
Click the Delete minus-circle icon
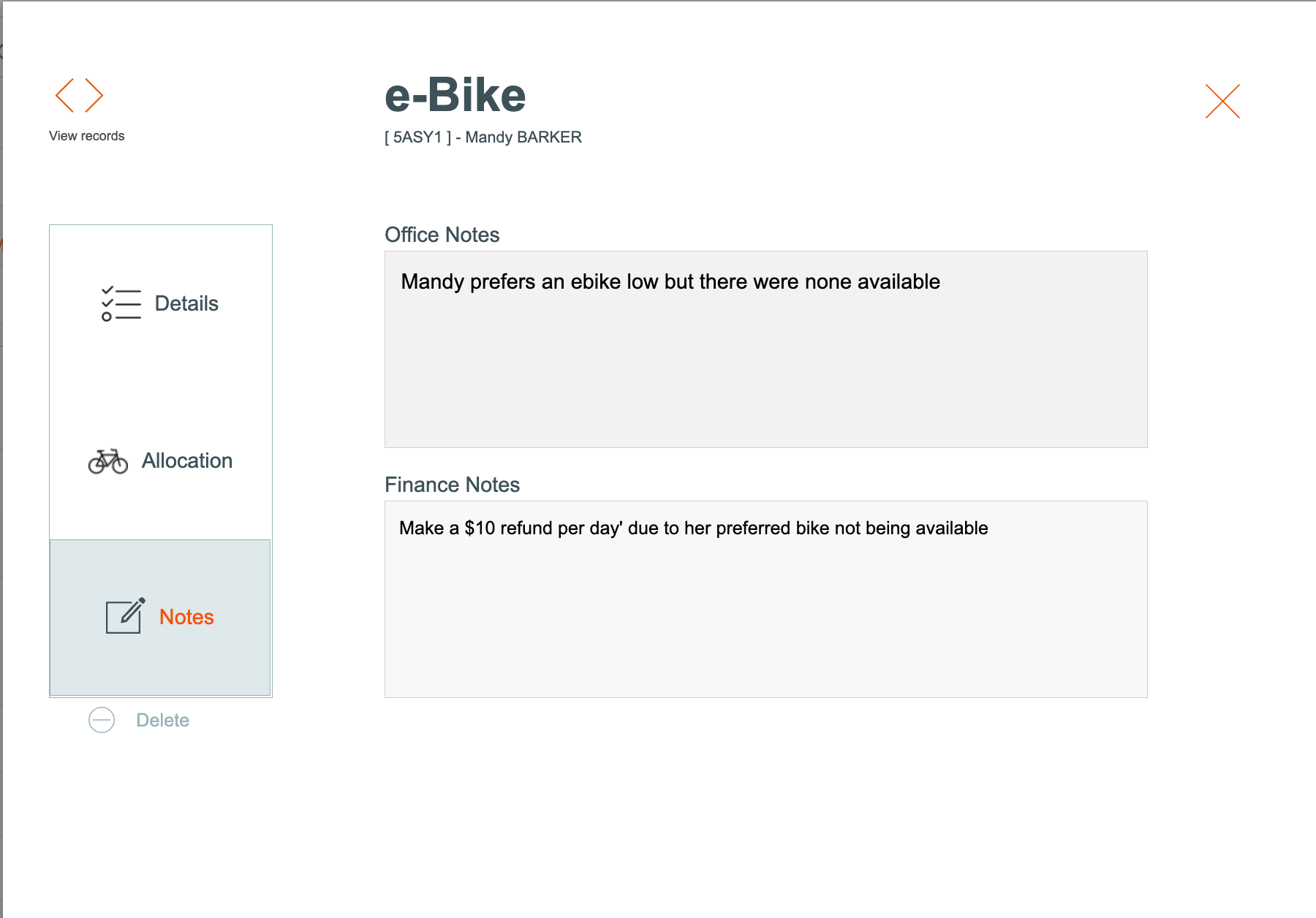tap(102, 720)
